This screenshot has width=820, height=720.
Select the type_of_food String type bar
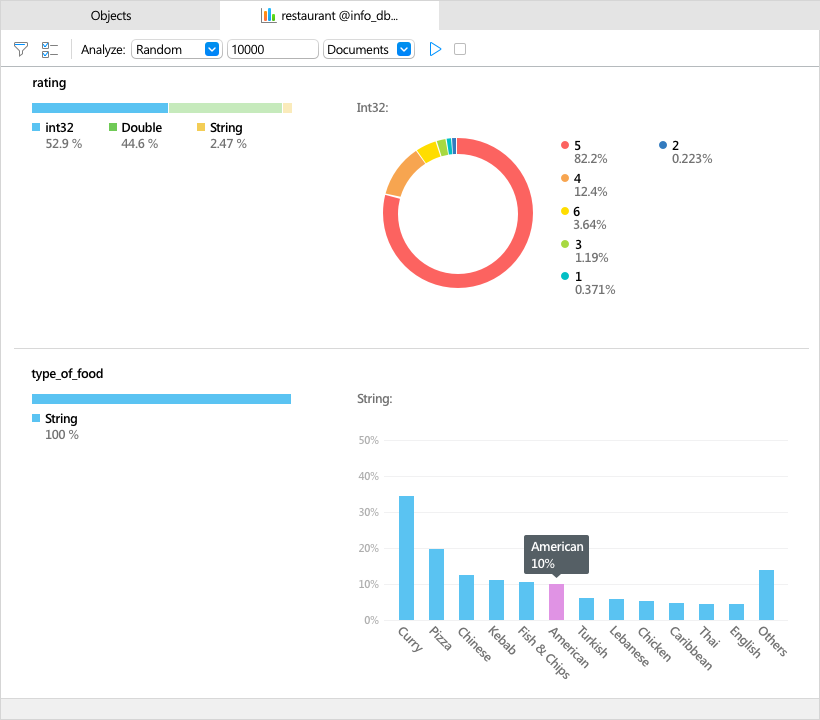tap(162, 399)
